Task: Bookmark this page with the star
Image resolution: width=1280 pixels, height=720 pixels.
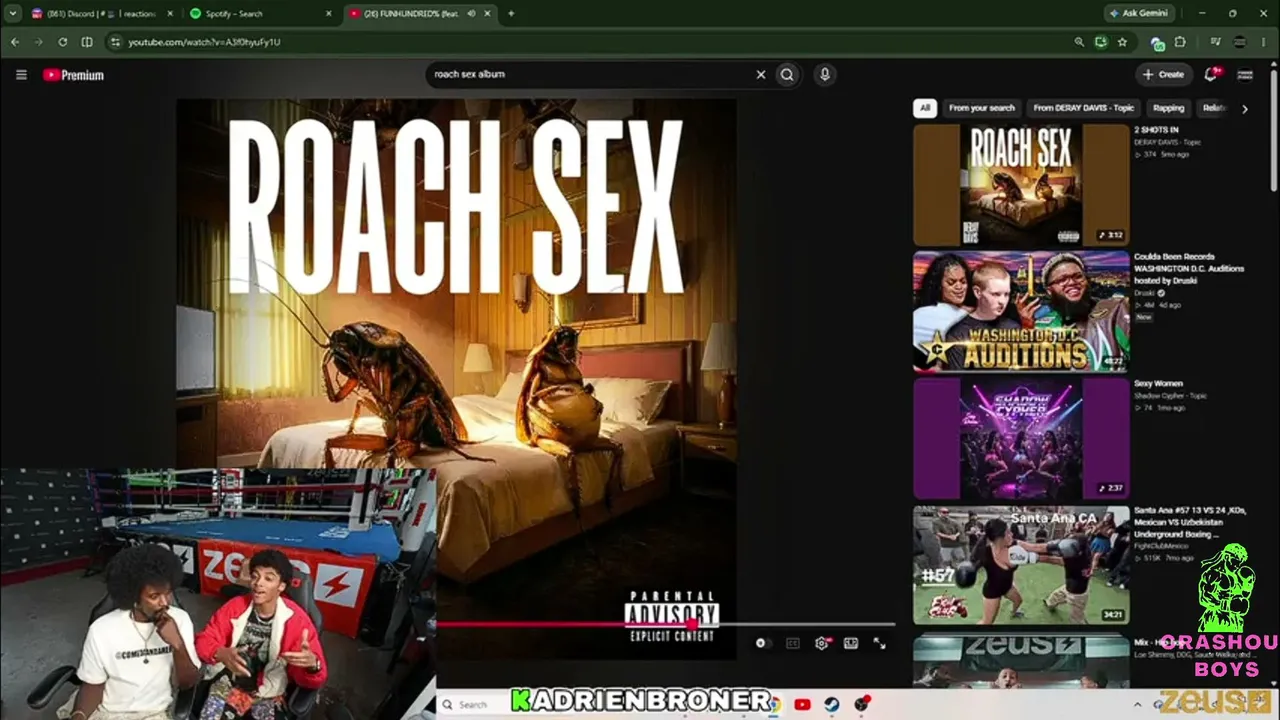Action: (1122, 42)
